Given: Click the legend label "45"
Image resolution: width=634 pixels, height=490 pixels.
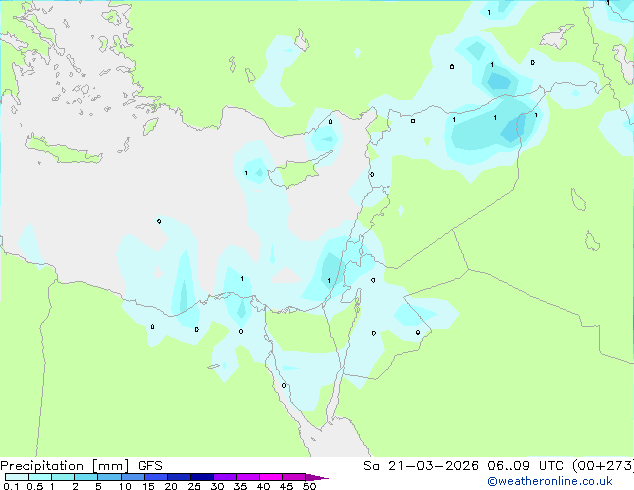Looking at the screenshot, I should point(286,486).
